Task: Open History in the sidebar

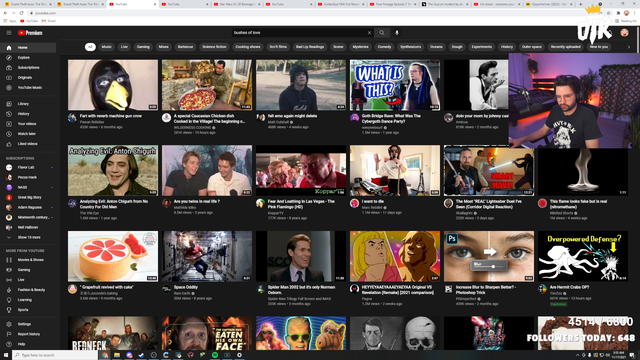Action: [28, 114]
